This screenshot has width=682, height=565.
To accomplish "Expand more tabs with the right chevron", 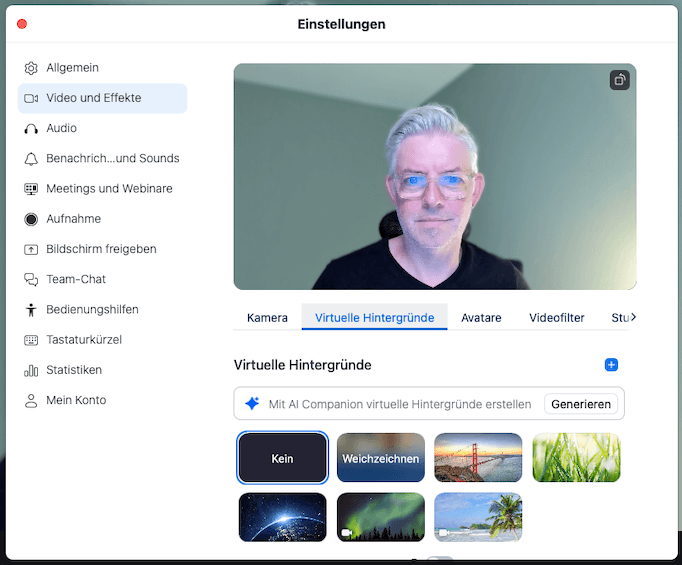I will [x=632, y=317].
